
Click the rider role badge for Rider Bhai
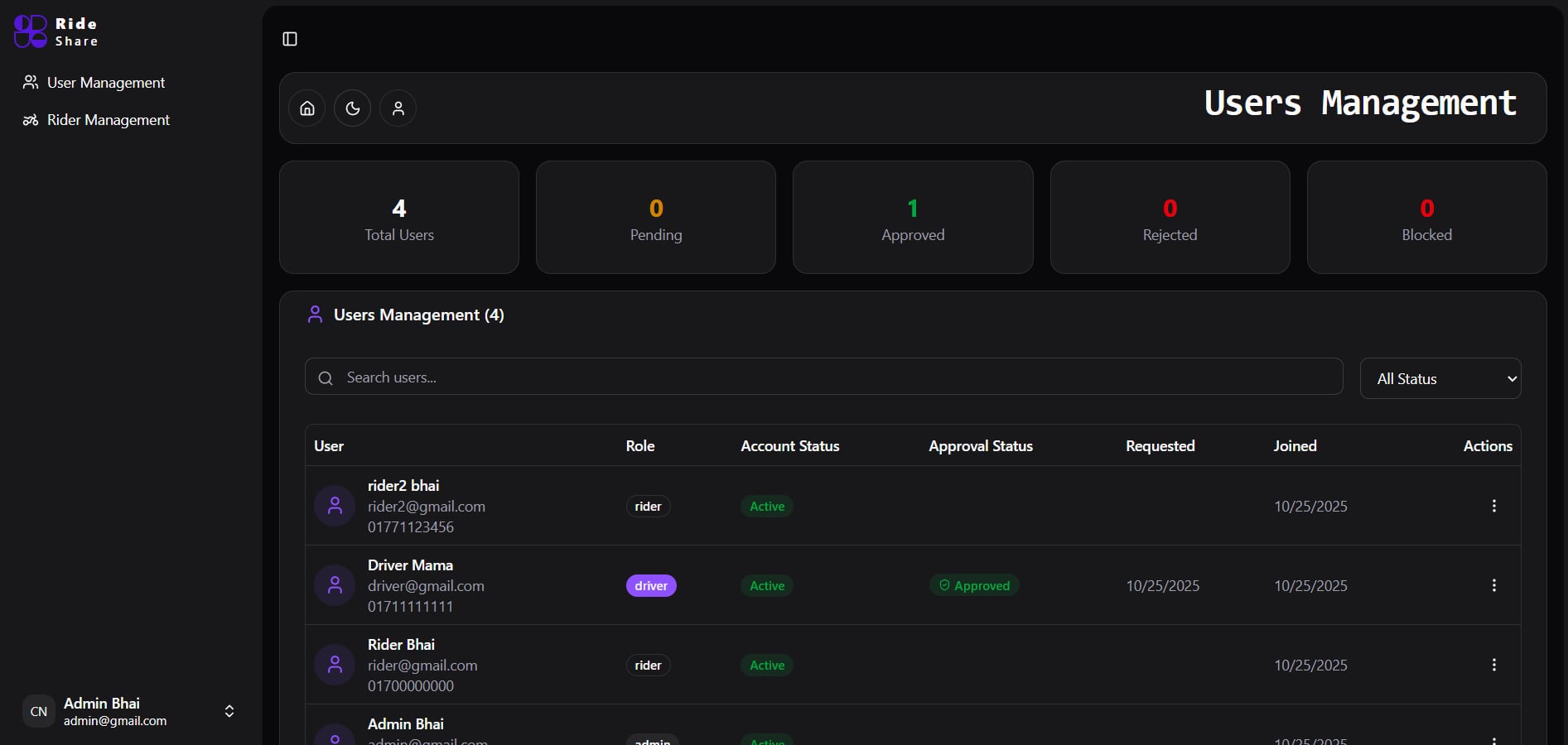pyautogui.click(x=649, y=666)
